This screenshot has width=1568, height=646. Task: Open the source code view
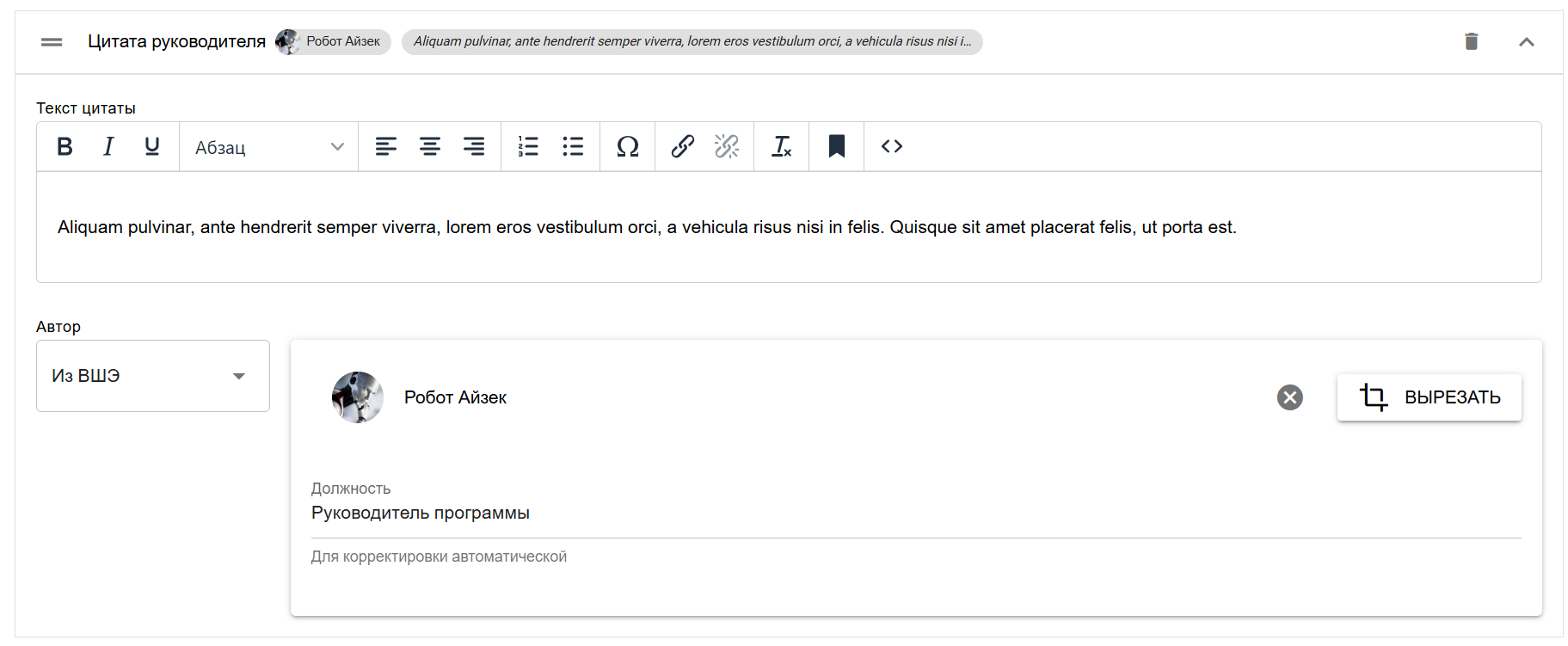click(x=892, y=147)
